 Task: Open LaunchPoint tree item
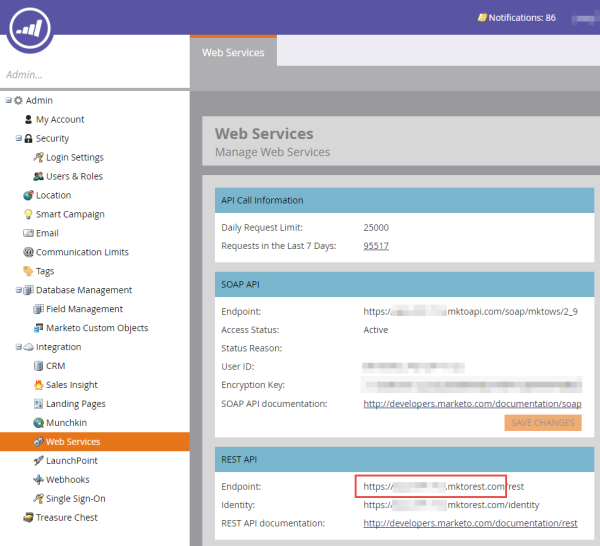[72, 461]
